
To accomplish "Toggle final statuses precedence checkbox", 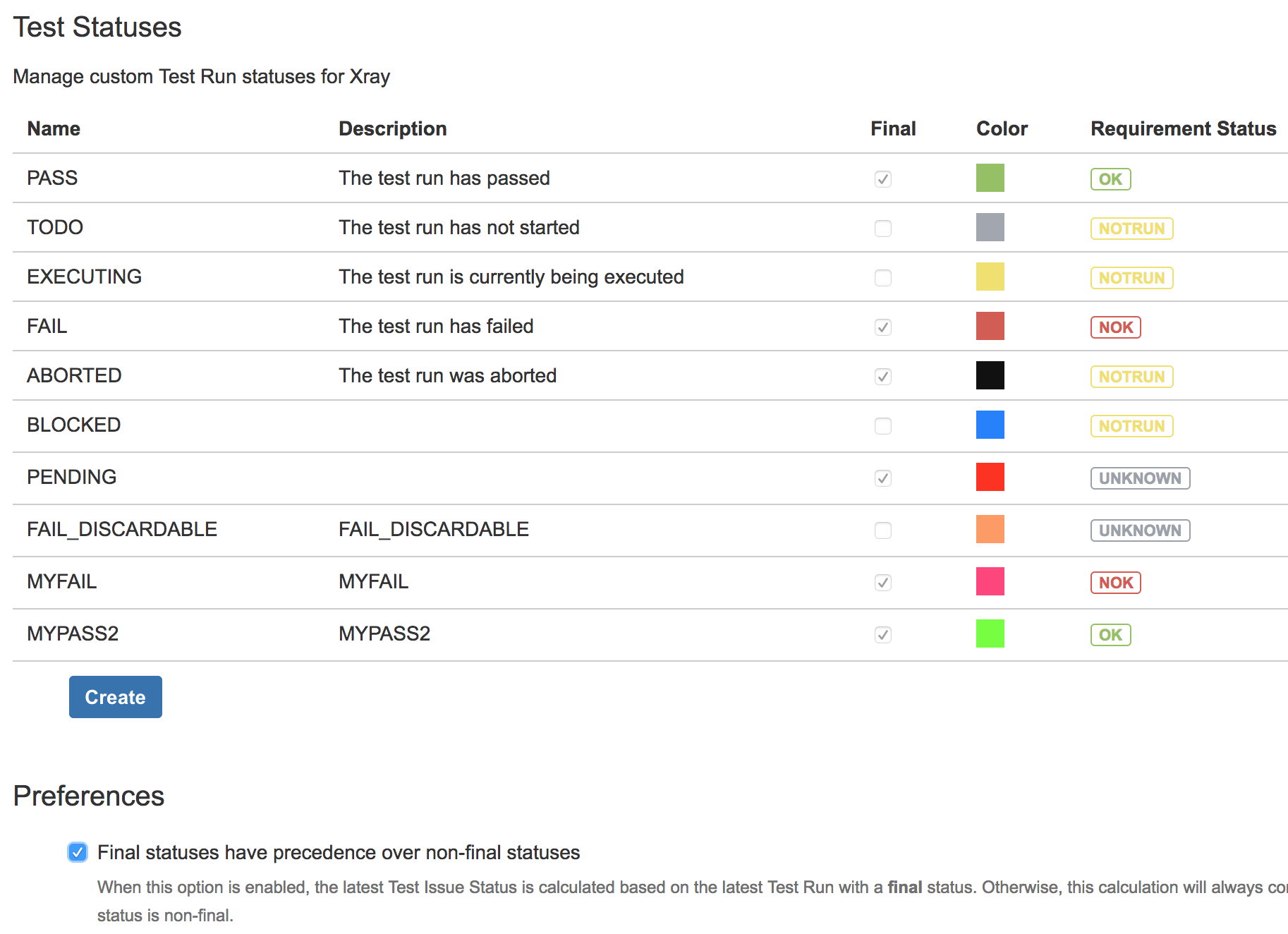I will click(x=78, y=852).
